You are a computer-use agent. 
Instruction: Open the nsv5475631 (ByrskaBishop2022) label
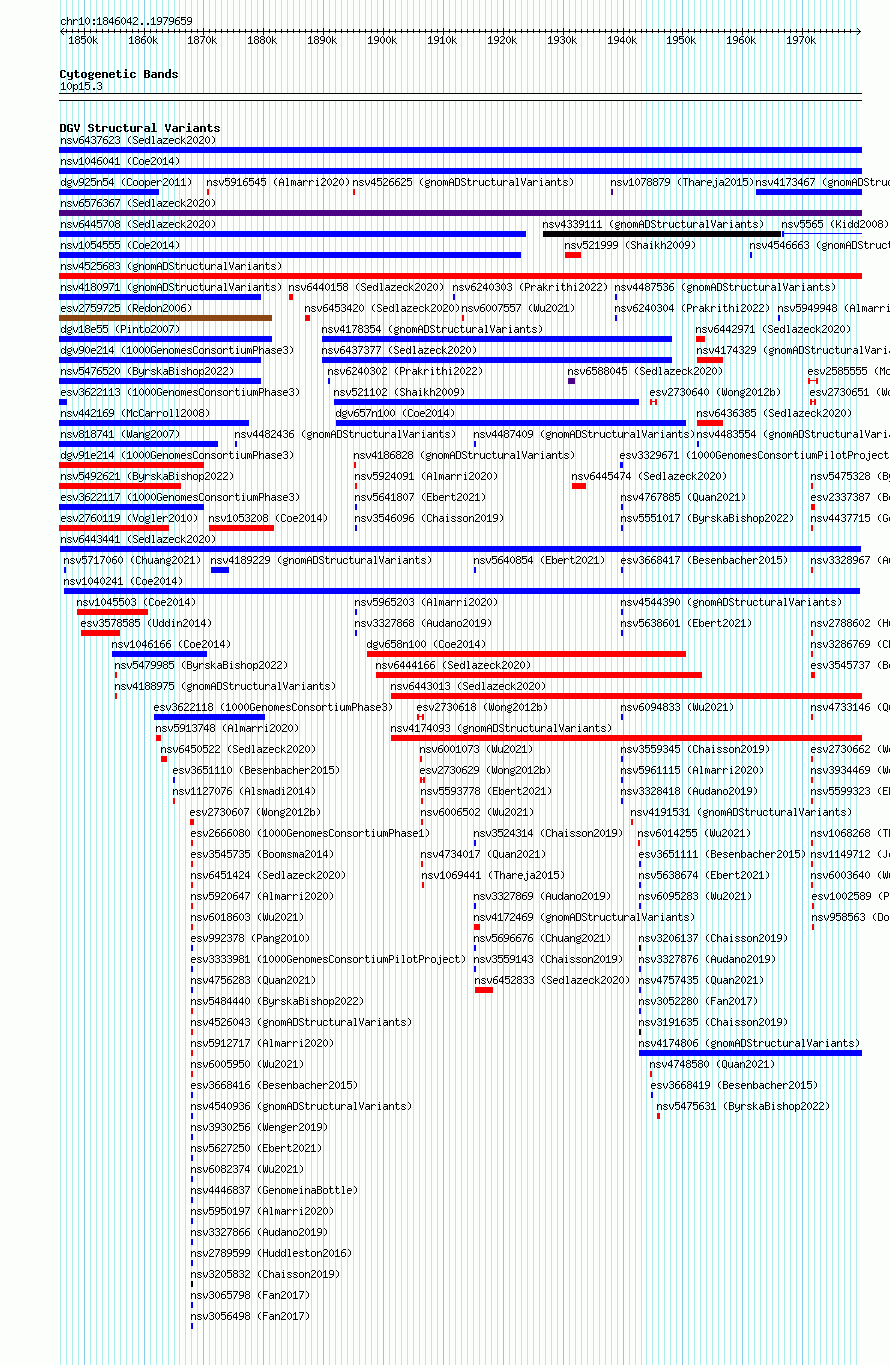pyautogui.click(x=743, y=1106)
